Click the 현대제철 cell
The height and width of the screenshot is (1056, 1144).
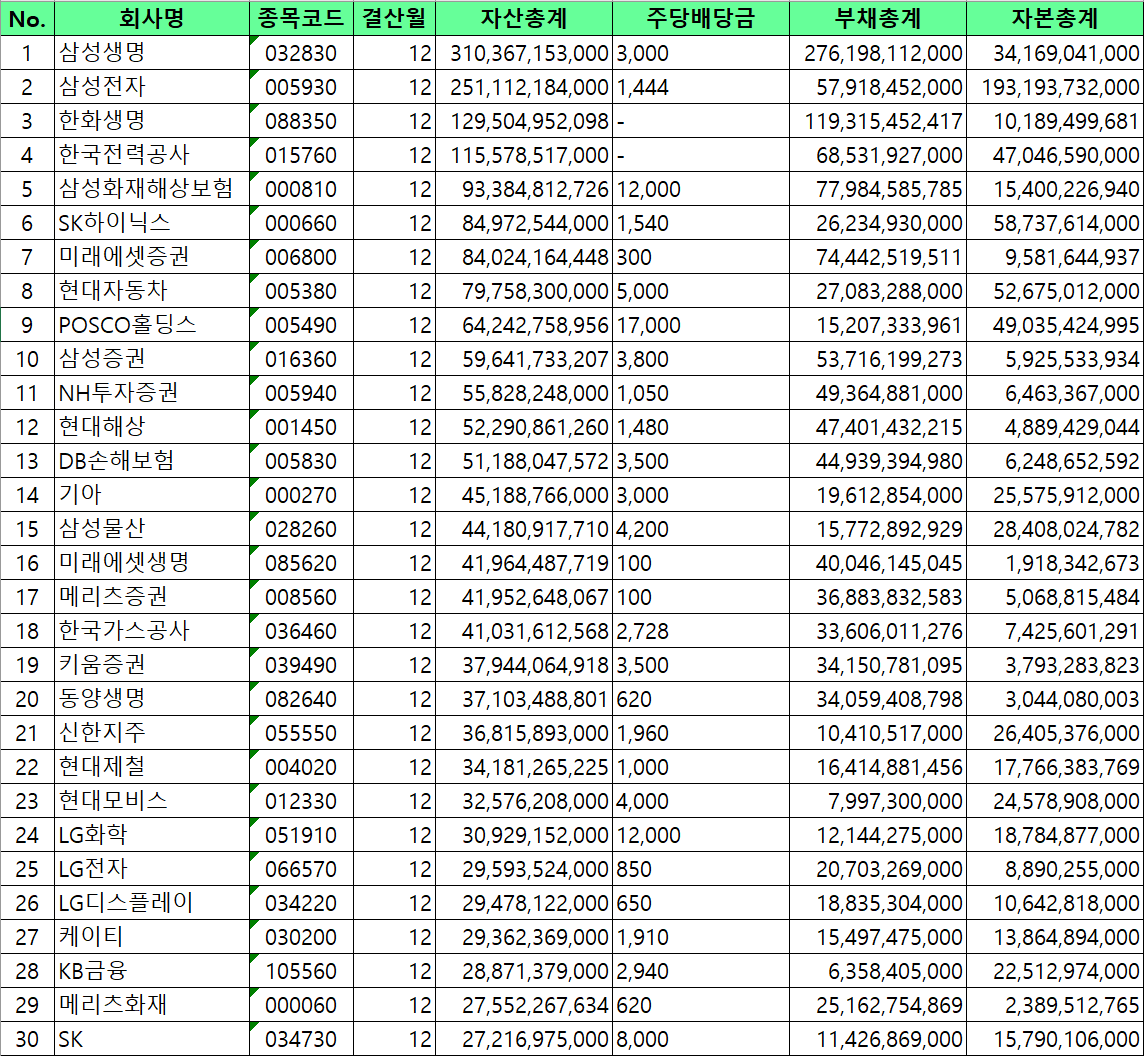152,767
